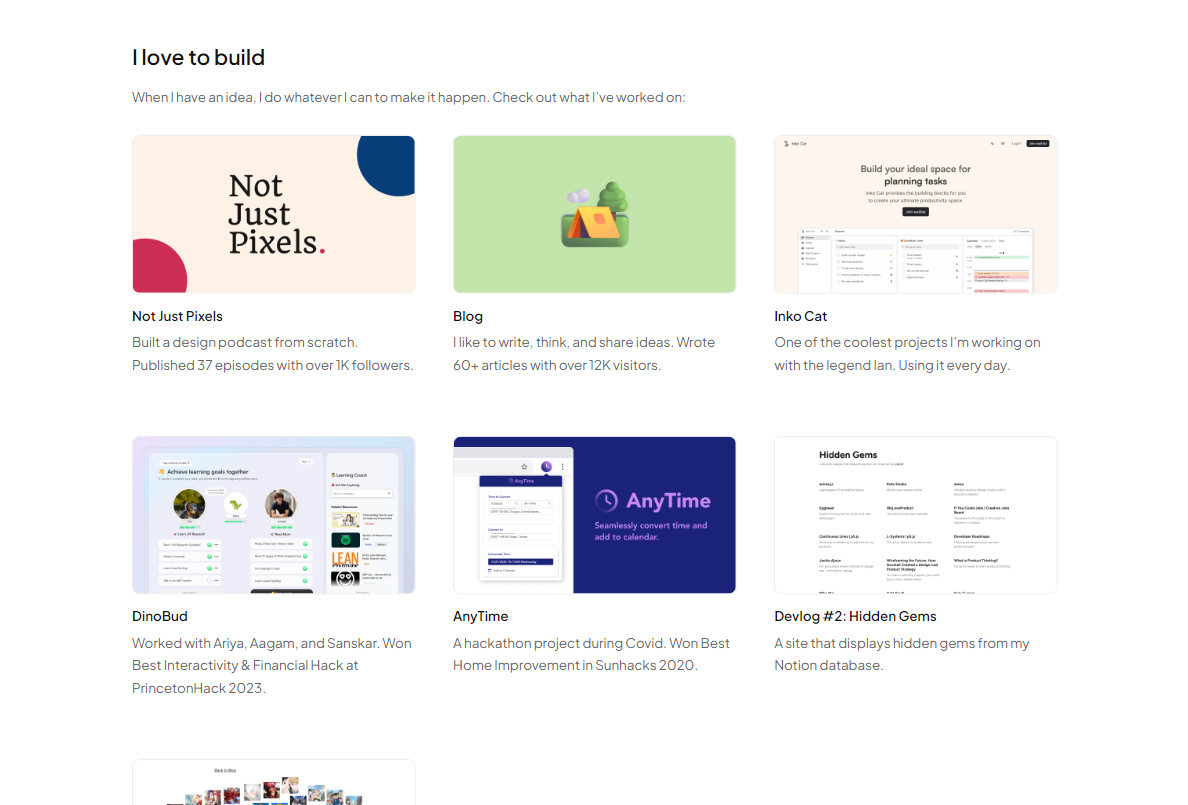Viewport: 1188px width, 805px height.
Task: Click the Inko Cat description about Ian
Action: (x=908, y=354)
